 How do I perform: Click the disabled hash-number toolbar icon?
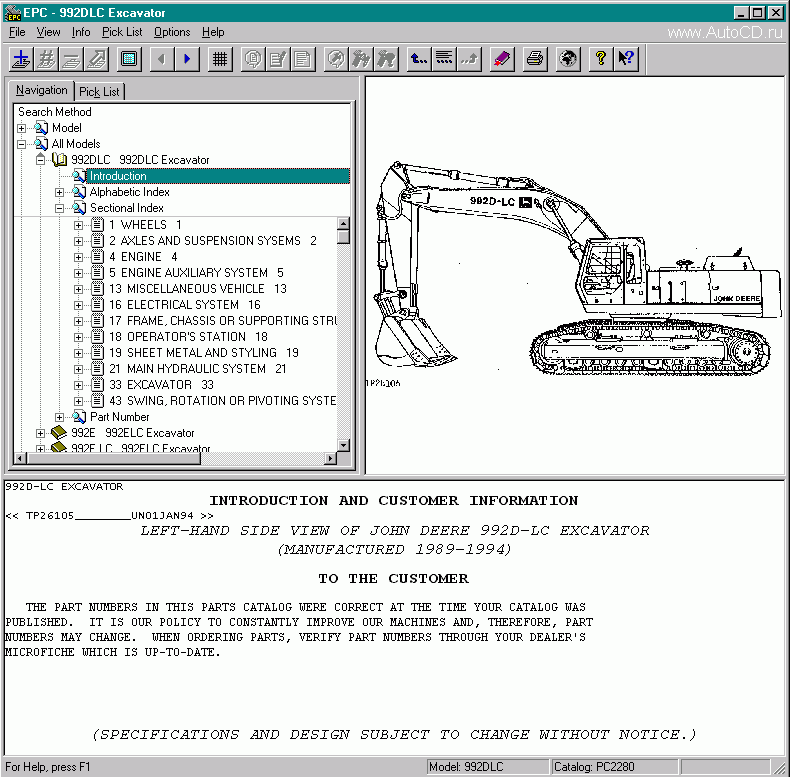pyautogui.click(x=46, y=59)
